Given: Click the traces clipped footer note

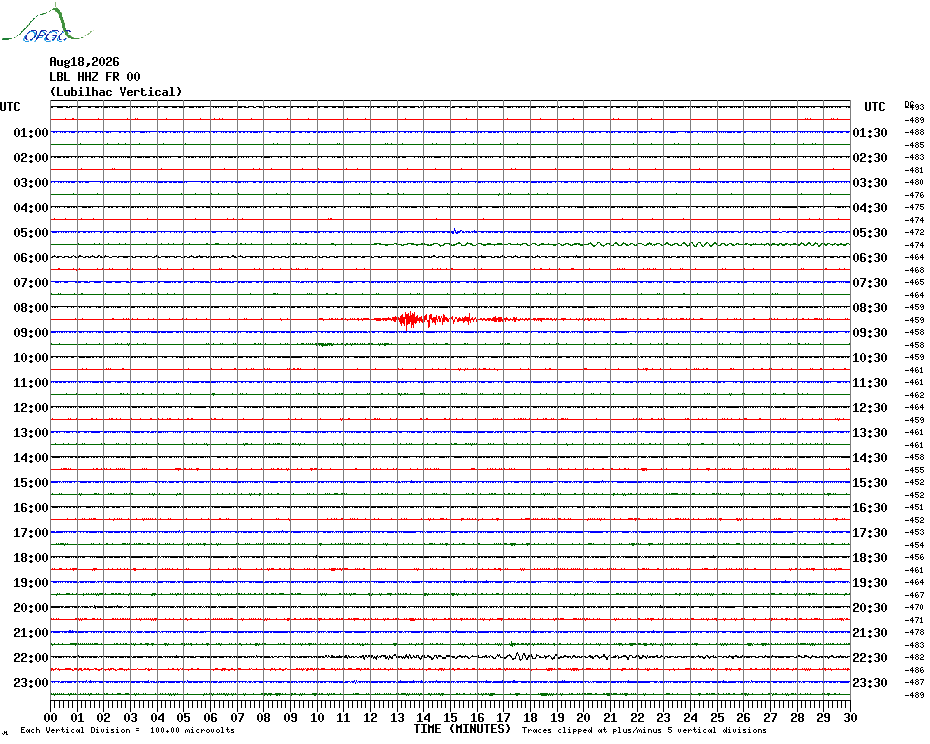Looking at the screenshot, I should coord(644,730).
